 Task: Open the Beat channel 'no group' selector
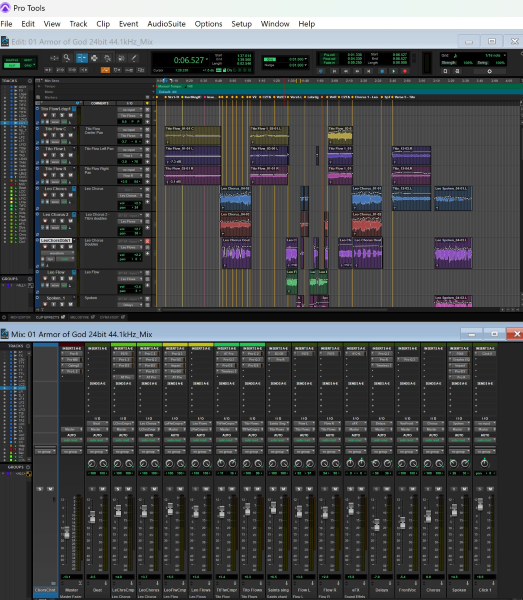98,452
